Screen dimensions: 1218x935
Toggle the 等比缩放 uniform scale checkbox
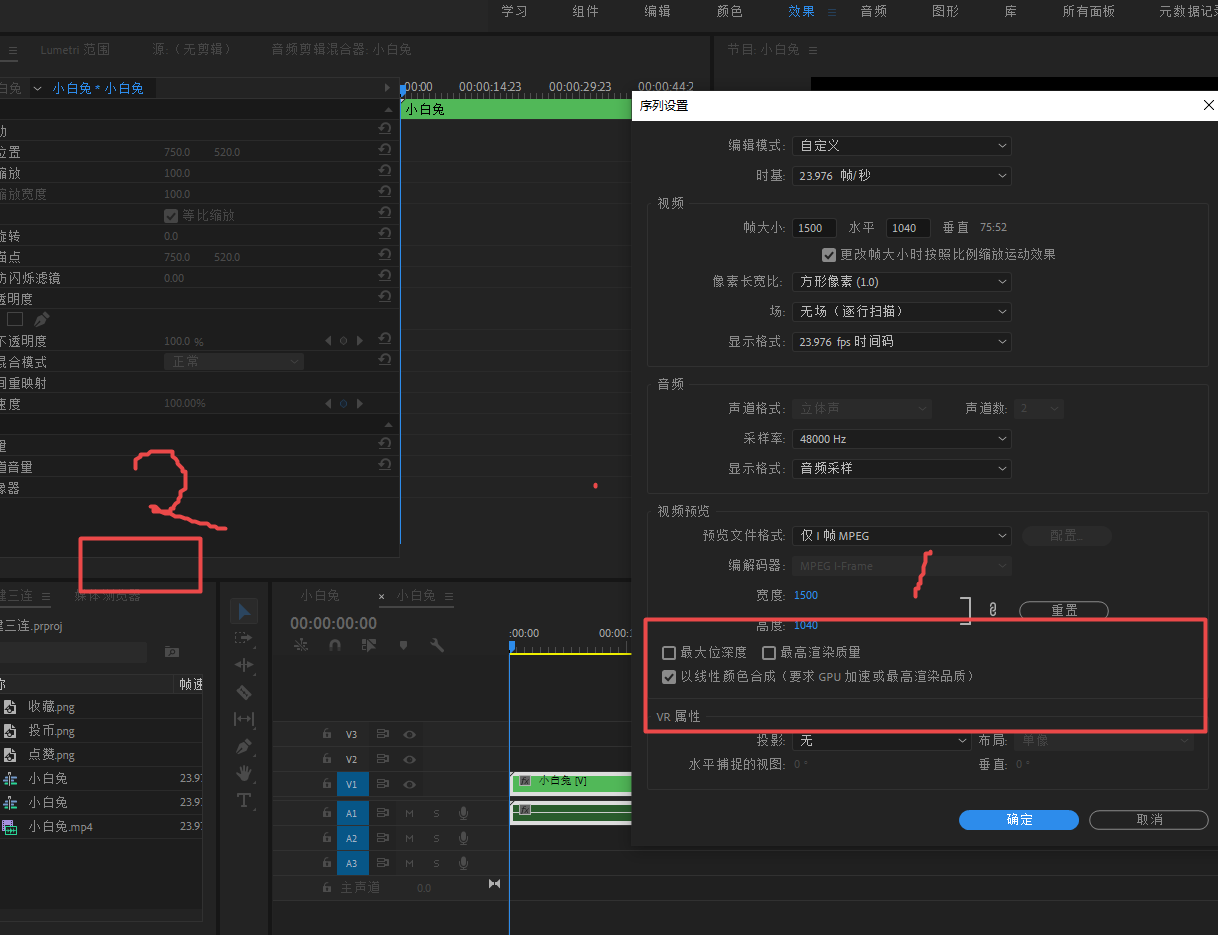coord(171,215)
